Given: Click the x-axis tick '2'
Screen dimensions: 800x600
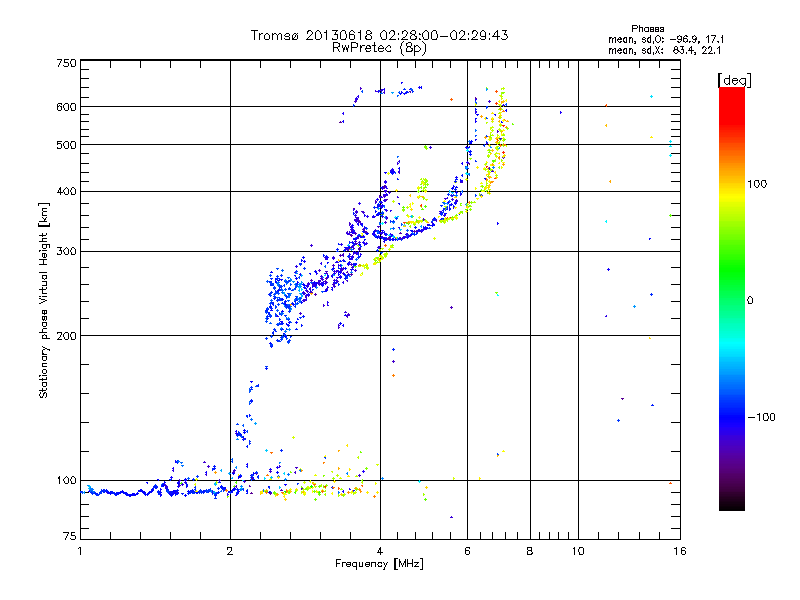Looking at the screenshot, I should coord(230,551).
